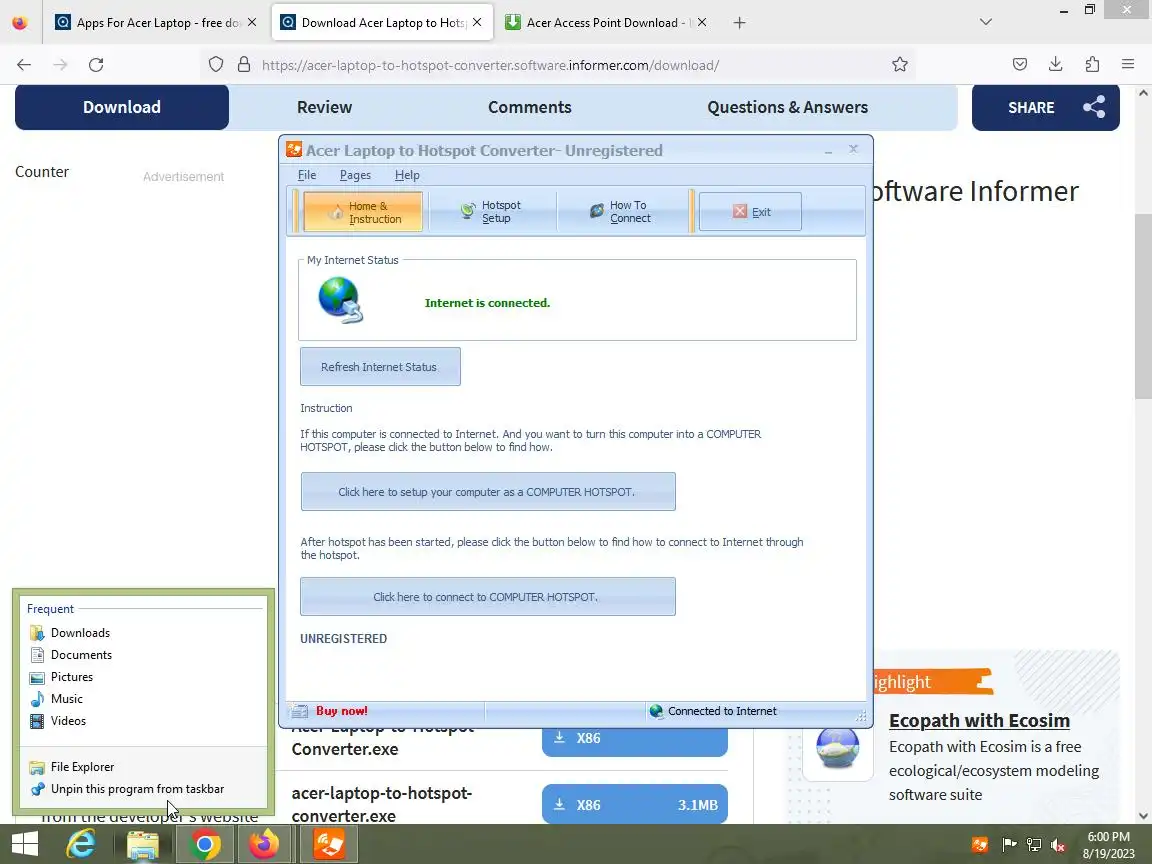The image size is (1152, 864).
Task: Open Music in jump list
Action: (143, 699)
